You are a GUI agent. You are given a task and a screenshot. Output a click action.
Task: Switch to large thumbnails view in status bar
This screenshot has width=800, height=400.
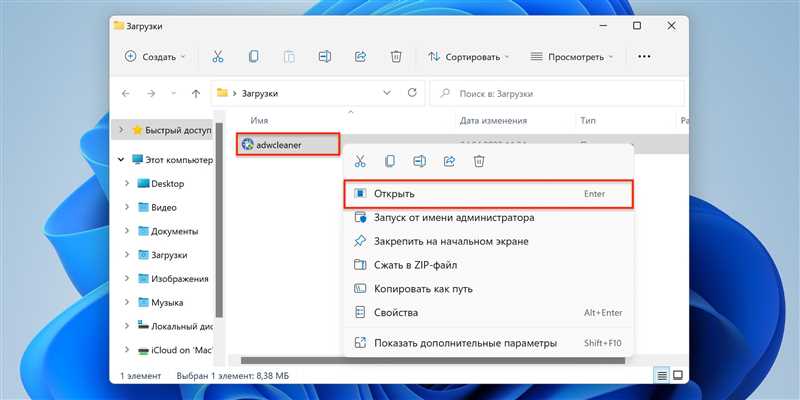pyautogui.click(x=678, y=376)
